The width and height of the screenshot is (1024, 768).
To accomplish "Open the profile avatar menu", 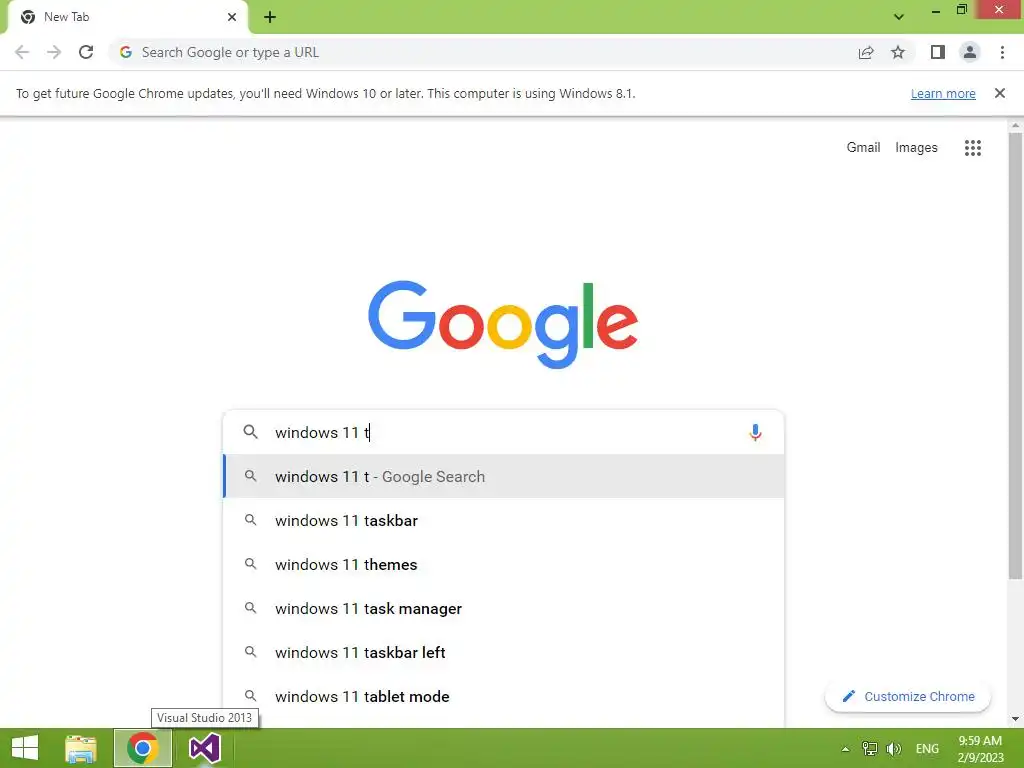I will coord(970,52).
